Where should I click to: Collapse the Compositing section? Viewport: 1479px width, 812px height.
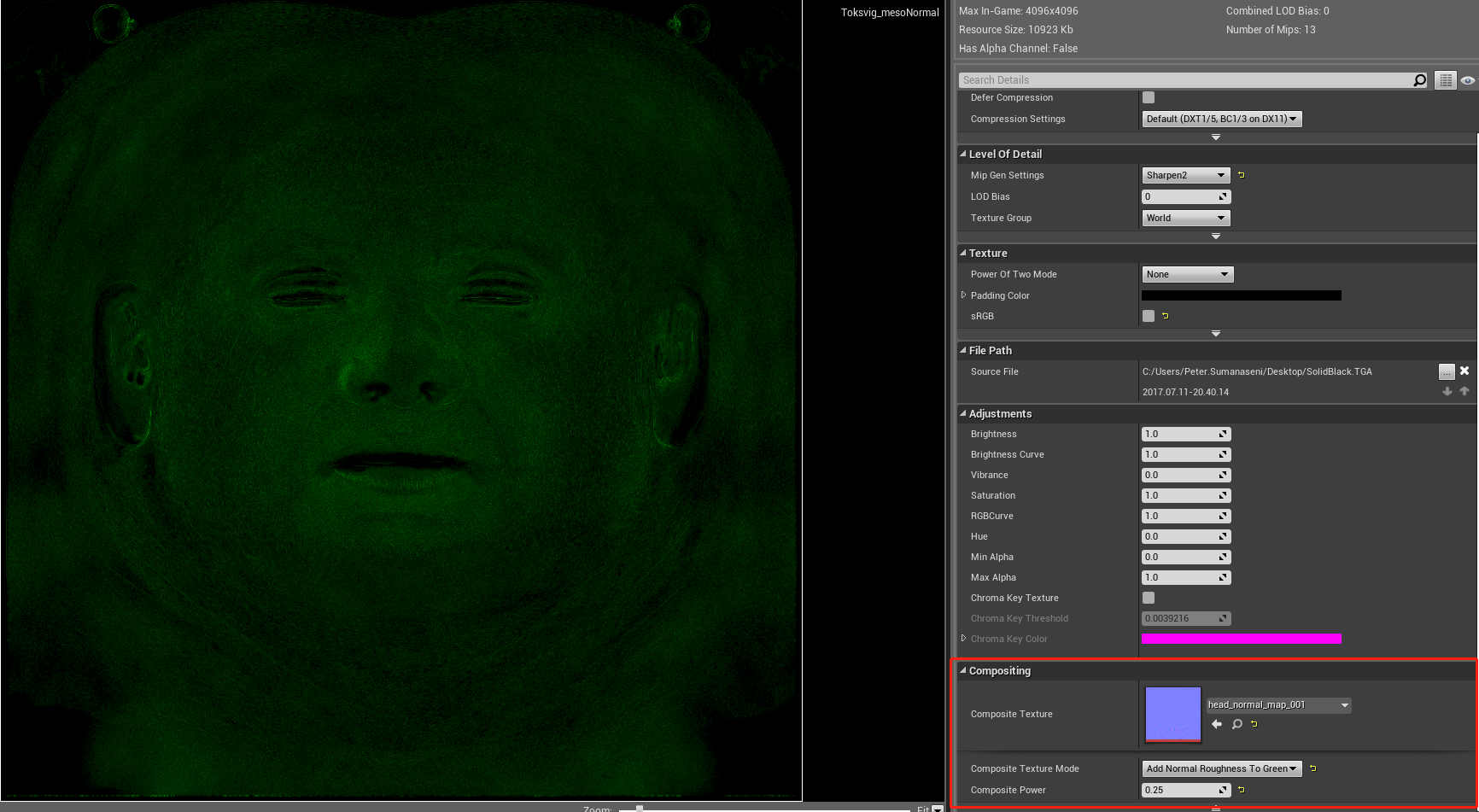pos(963,670)
